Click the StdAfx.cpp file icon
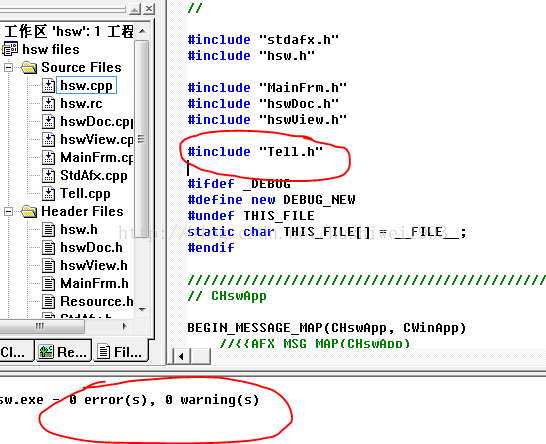 tap(48, 176)
